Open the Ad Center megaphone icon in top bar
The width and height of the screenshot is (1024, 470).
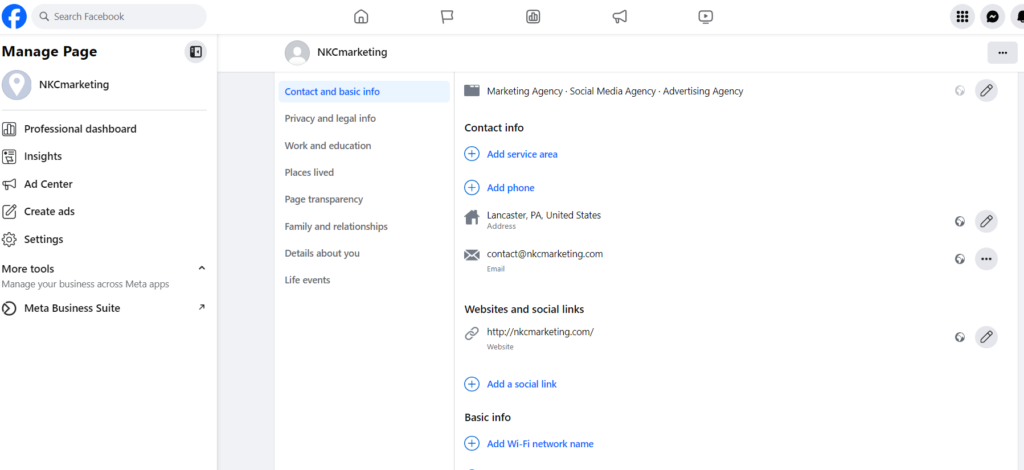(620, 17)
